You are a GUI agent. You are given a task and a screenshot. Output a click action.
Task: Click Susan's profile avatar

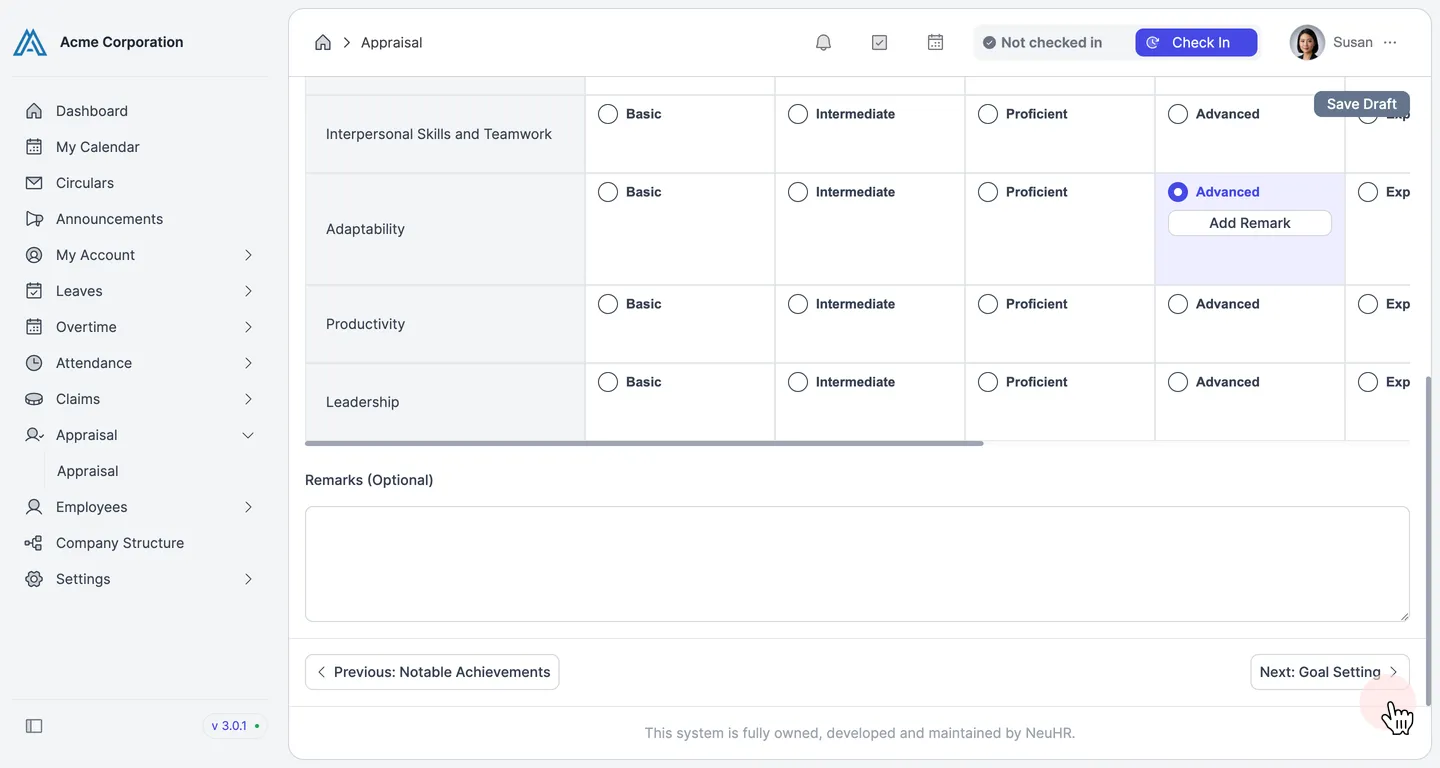coord(1307,42)
